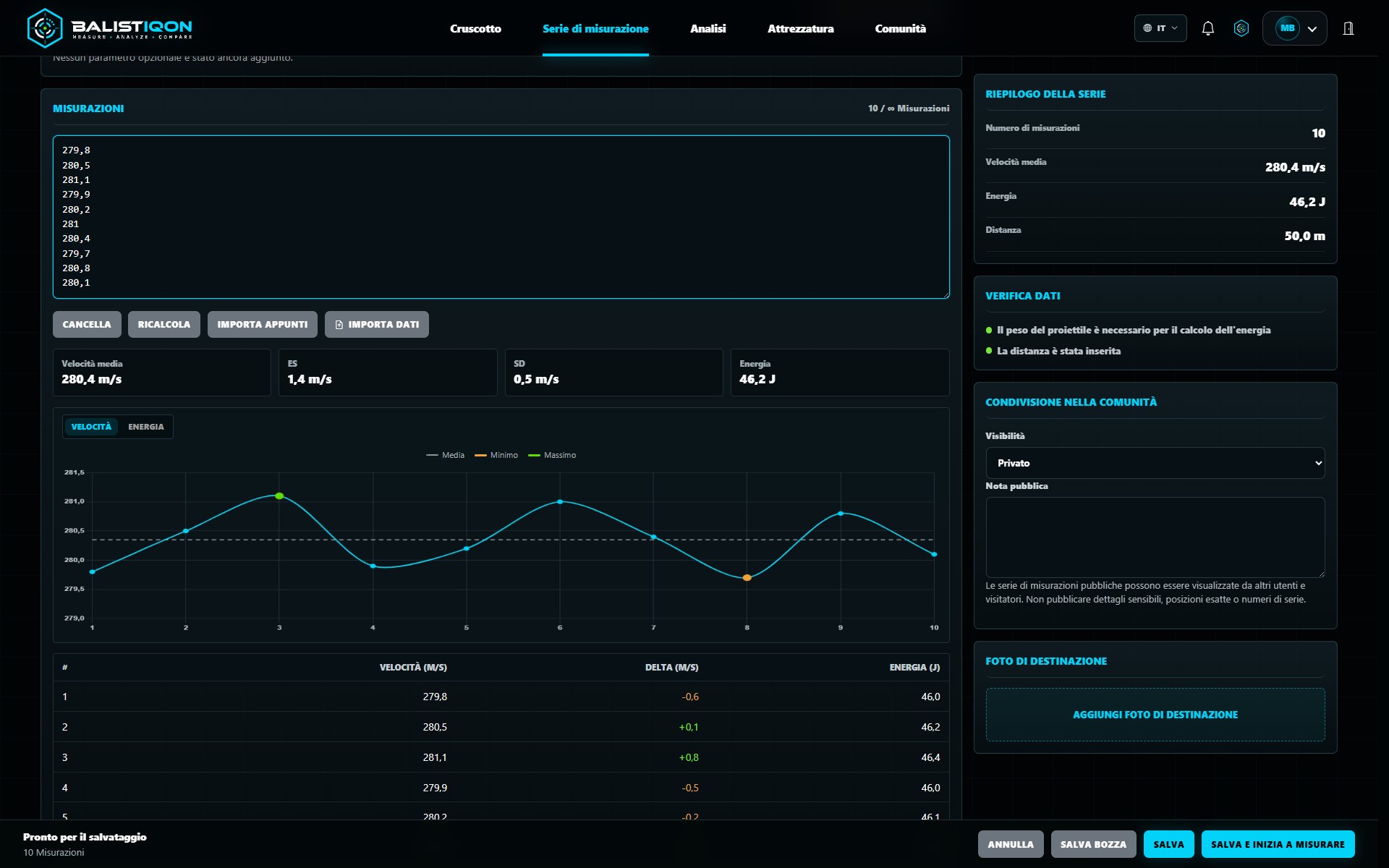Click the Ricalcola button
The image size is (1389, 868).
(164, 325)
